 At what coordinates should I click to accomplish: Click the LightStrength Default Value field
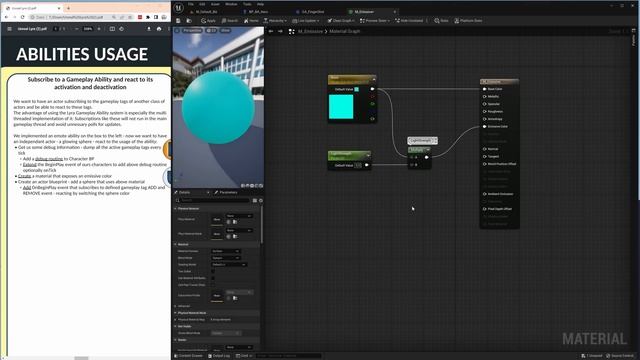pyautogui.click(x=358, y=165)
